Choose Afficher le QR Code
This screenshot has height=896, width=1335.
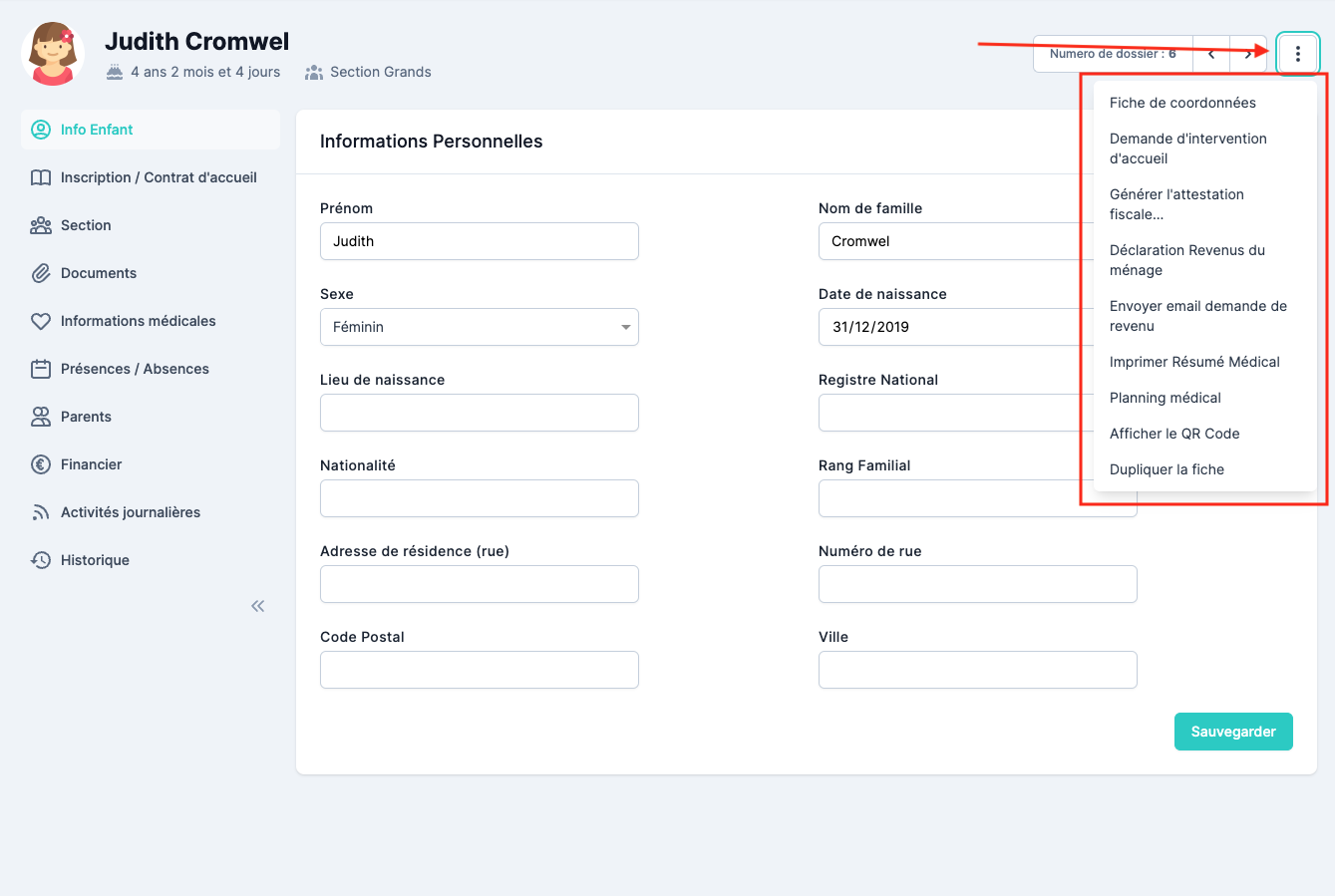1174,434
